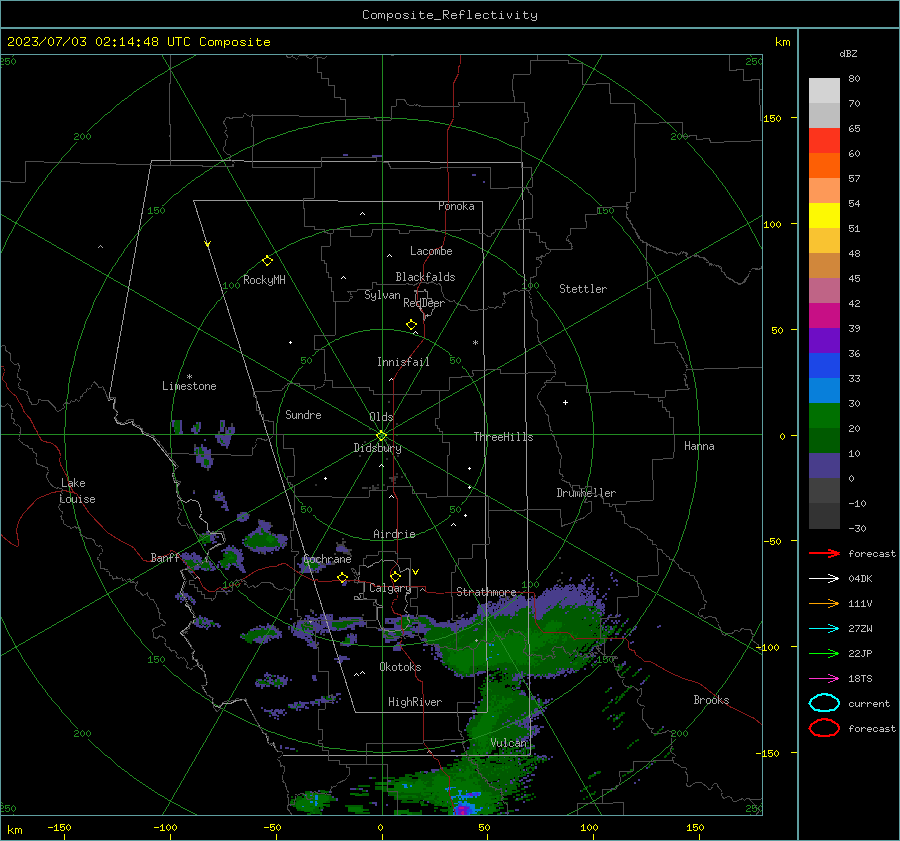The width and height of the screenshot is (900, 841).
Task: Click the Lacombe city label
Action: [x=431, y=251]
